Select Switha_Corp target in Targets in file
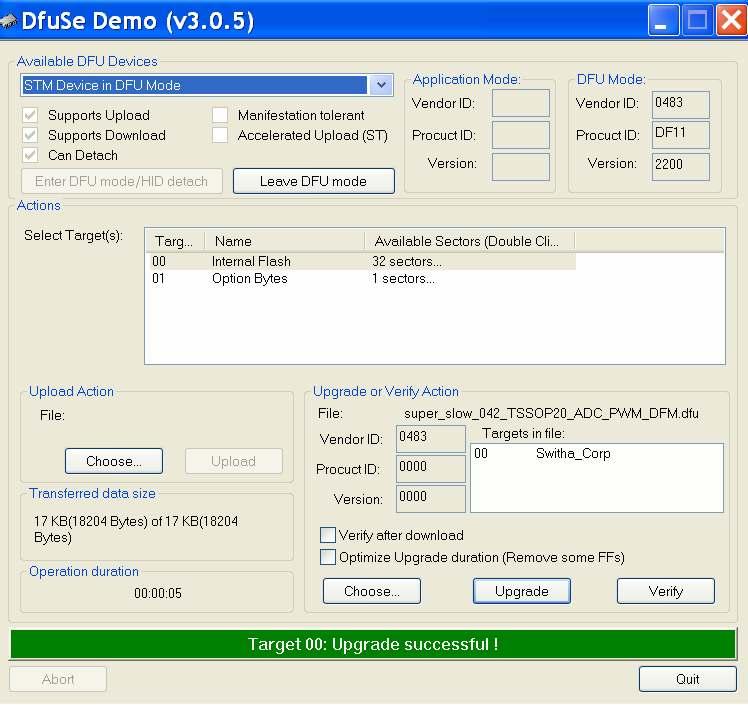Image resolution: width=748 pixels, height=705 pixels. [x=573, y=453]
